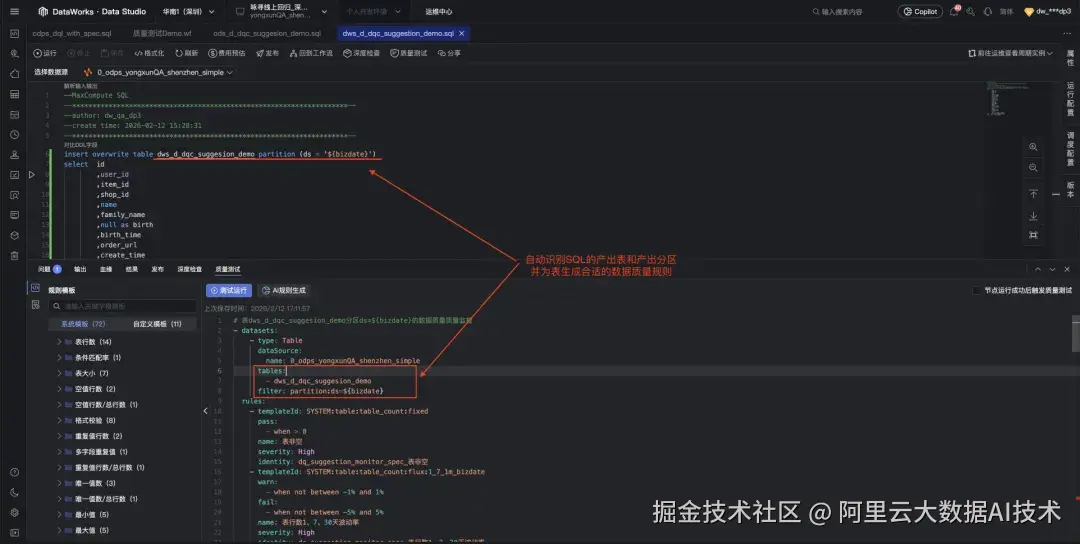
Task: Click the 发布 publish toolbar button
Action: click(267, 53)
